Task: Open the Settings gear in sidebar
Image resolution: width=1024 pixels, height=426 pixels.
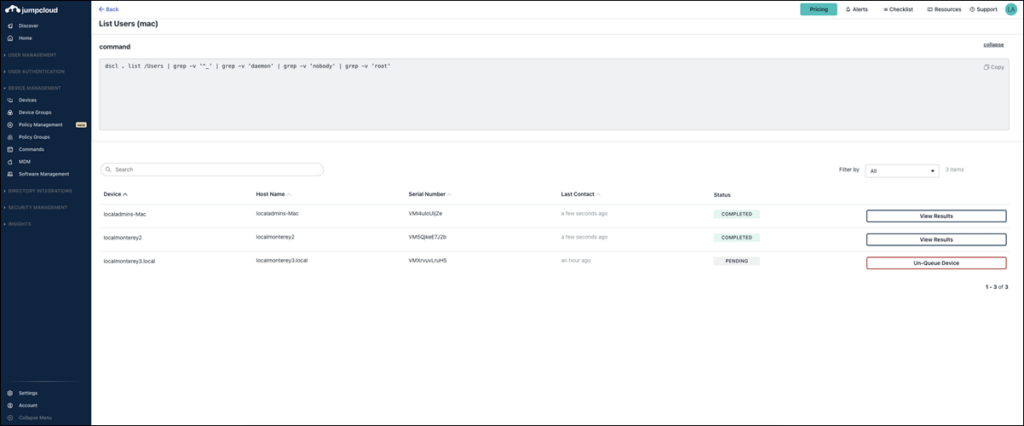Action: coord(27,393)
